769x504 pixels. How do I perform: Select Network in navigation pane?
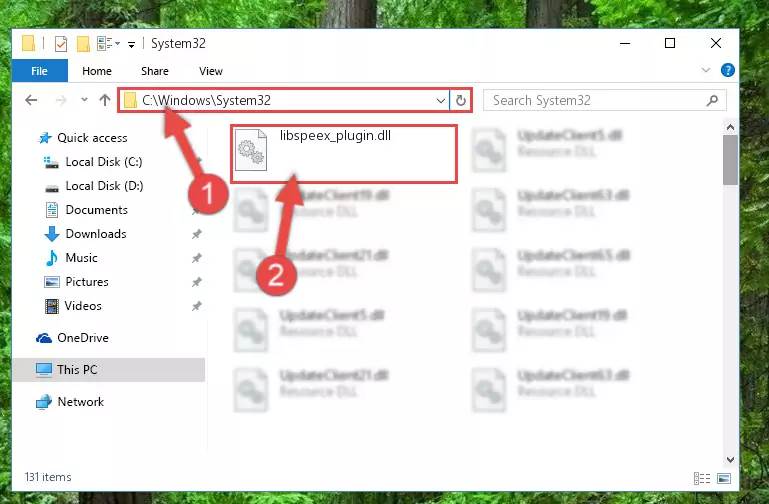coord(80,402)
